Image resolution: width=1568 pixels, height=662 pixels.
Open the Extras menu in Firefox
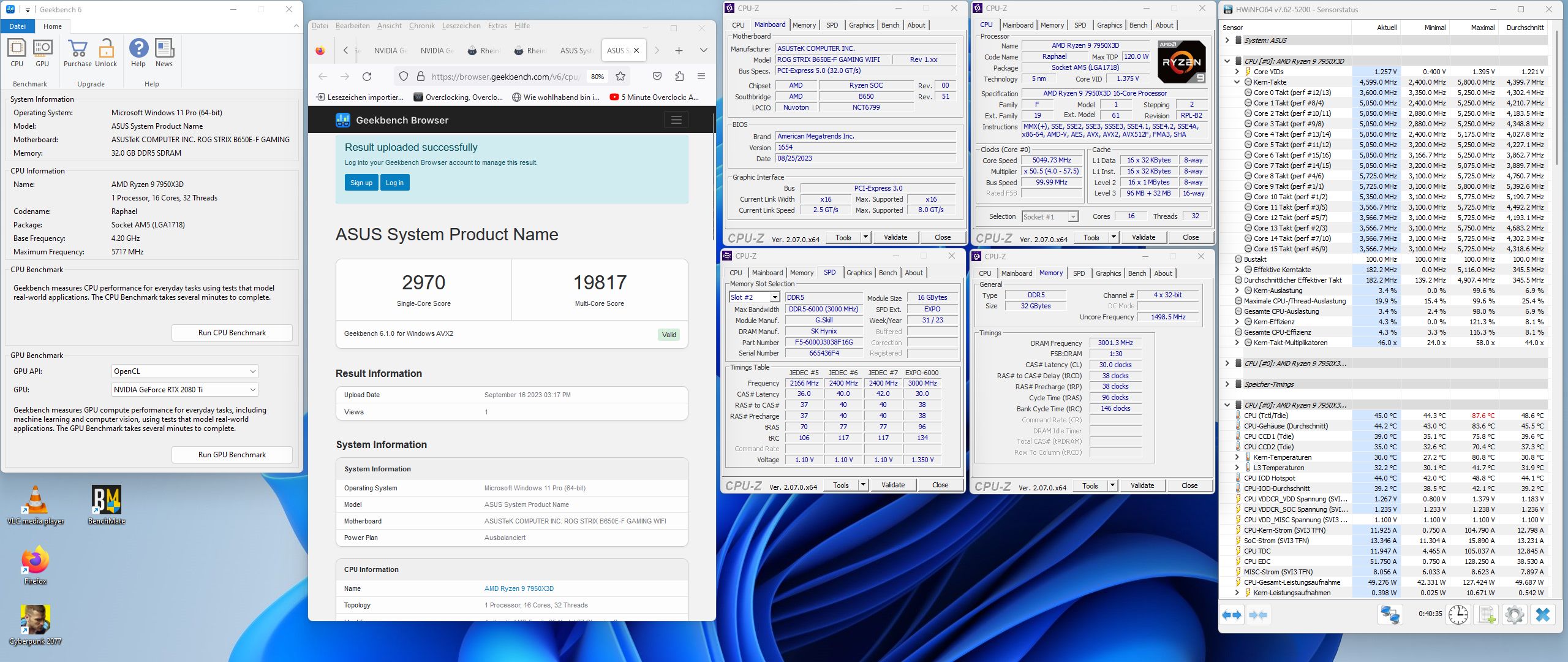click(x=497, y=26)
